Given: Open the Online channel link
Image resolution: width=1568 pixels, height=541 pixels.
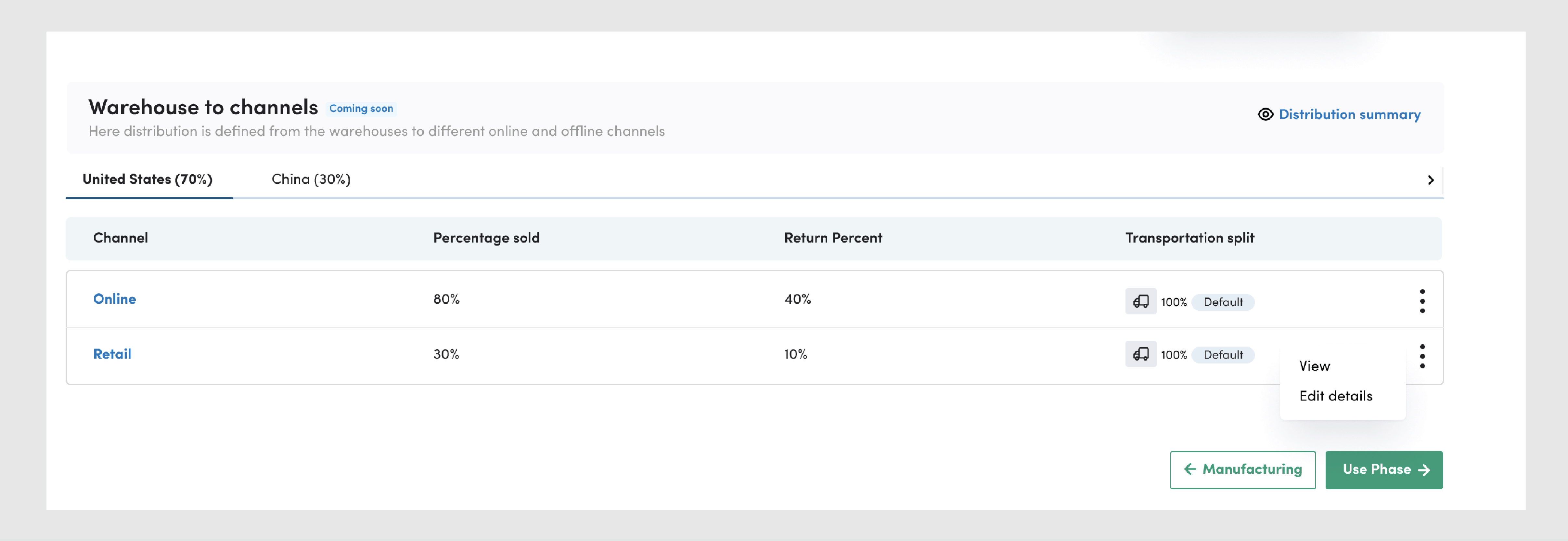Looking at the screenshot, I should point(114,299).
